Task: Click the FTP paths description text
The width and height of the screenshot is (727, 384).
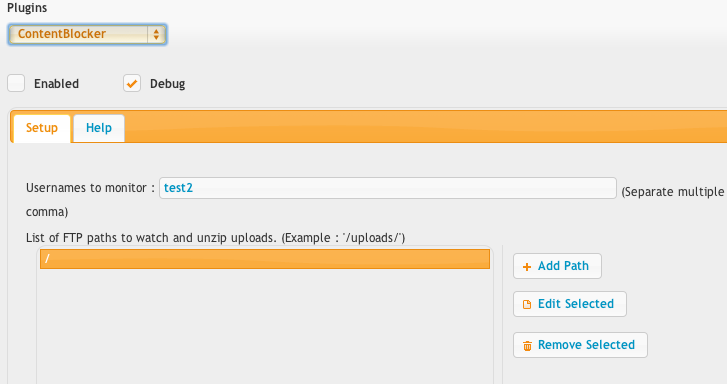Action: point(216,238)
